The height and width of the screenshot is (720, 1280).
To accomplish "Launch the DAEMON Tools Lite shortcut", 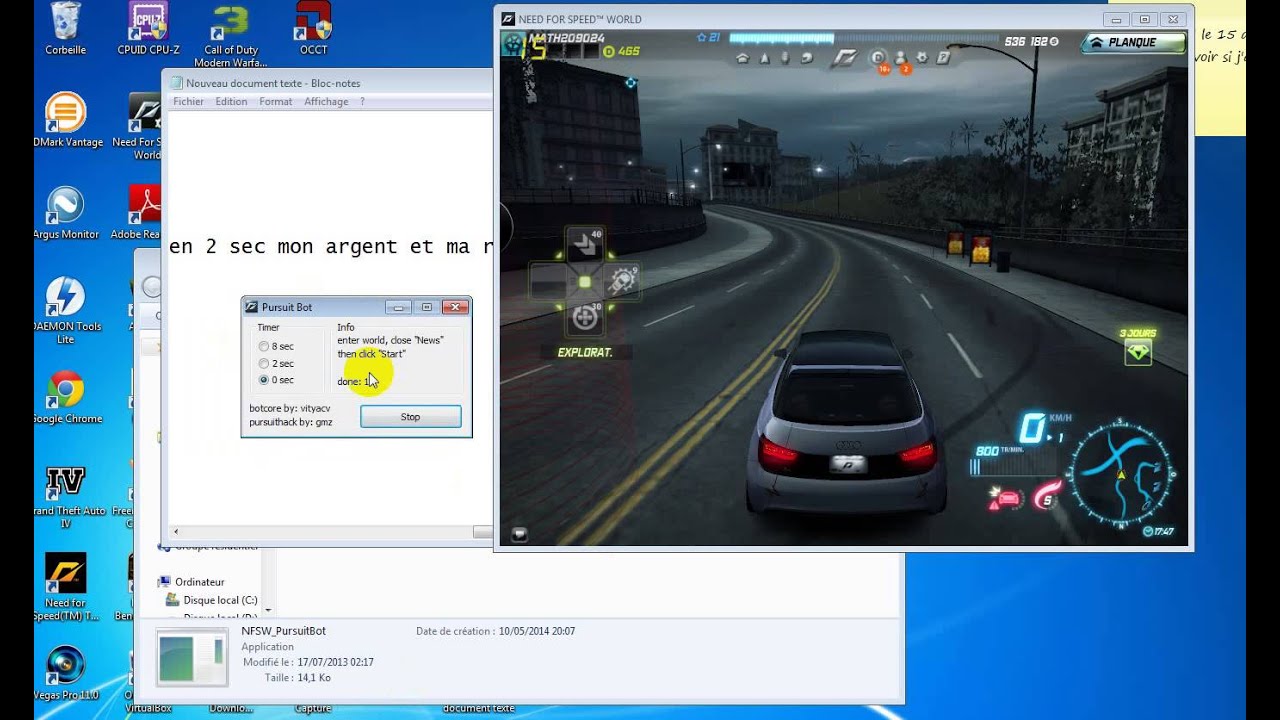I will 66,310.
